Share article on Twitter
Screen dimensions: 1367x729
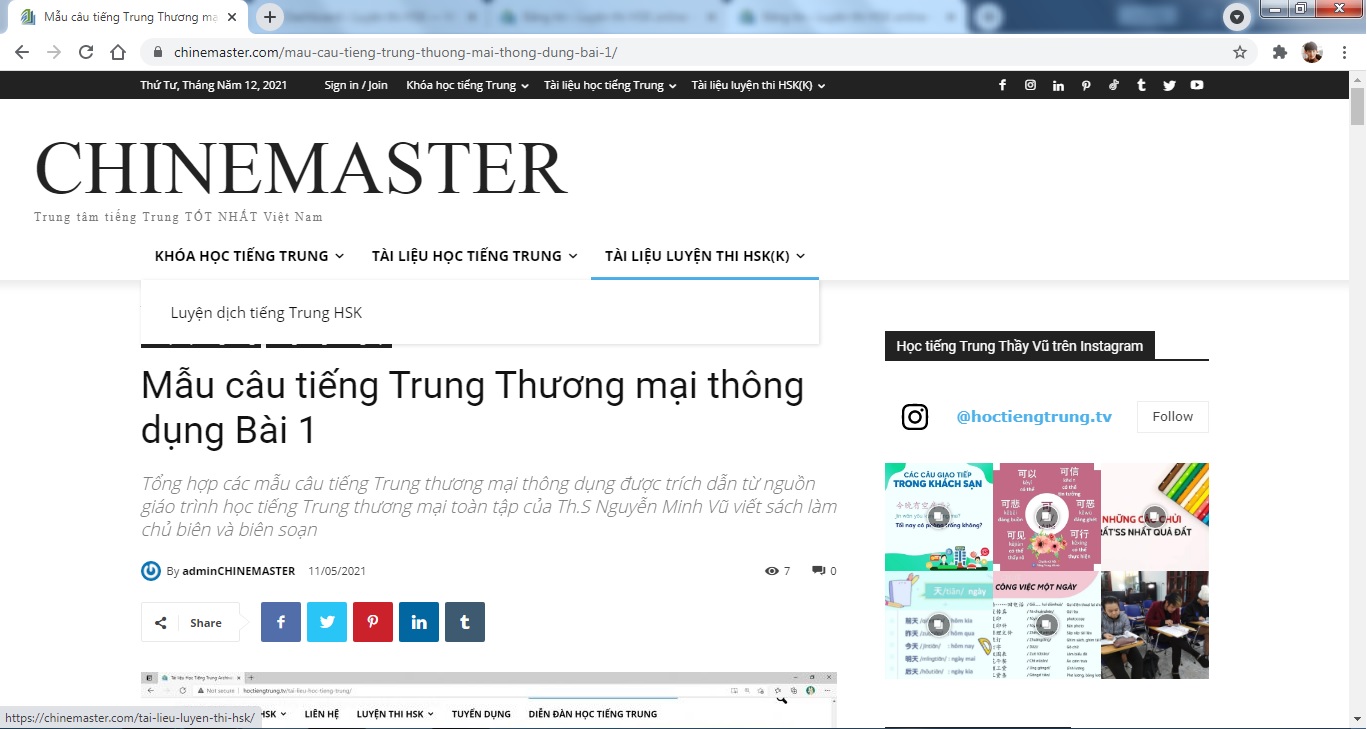327,622
